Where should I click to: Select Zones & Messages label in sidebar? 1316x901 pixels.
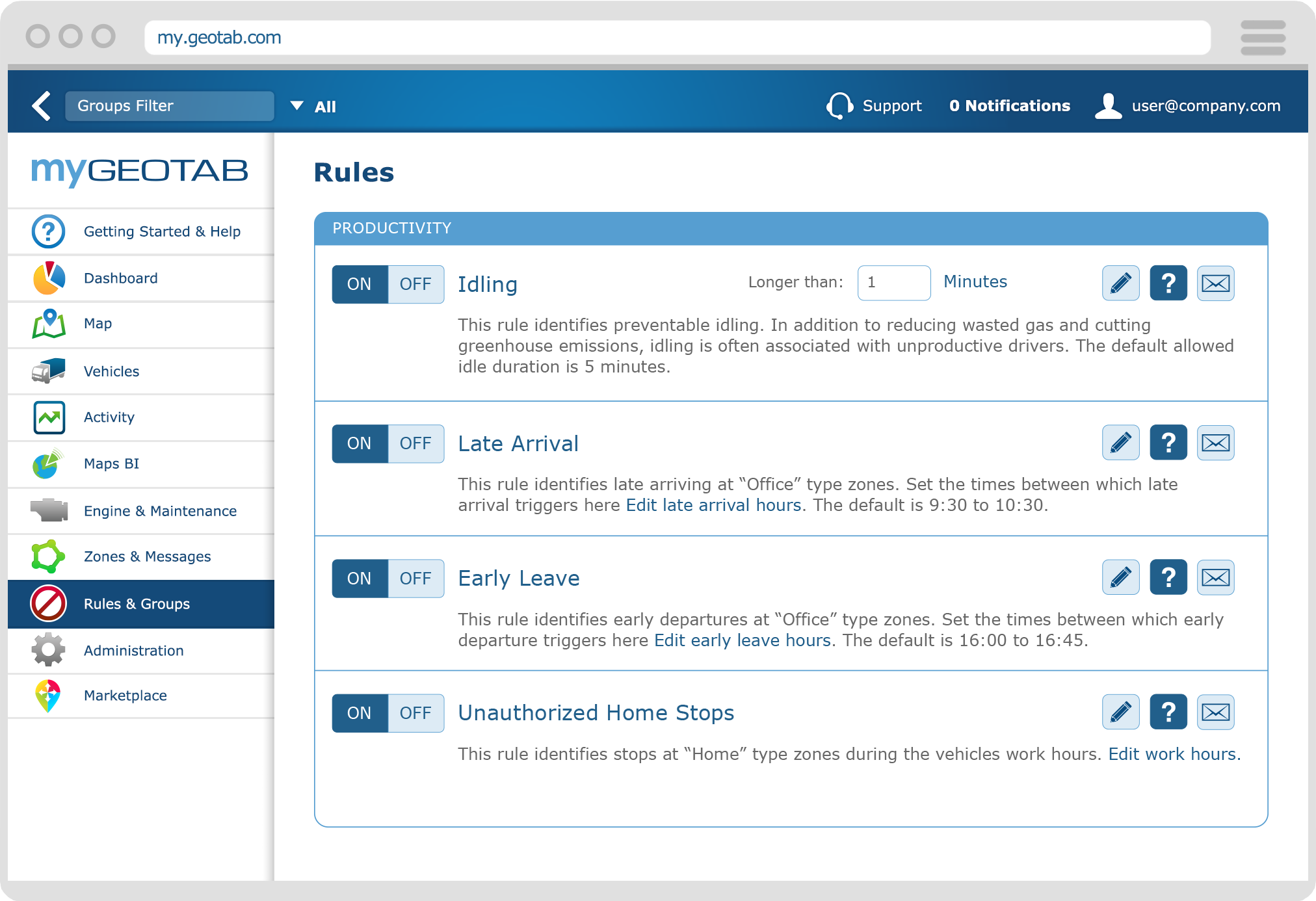coord(147,556)
